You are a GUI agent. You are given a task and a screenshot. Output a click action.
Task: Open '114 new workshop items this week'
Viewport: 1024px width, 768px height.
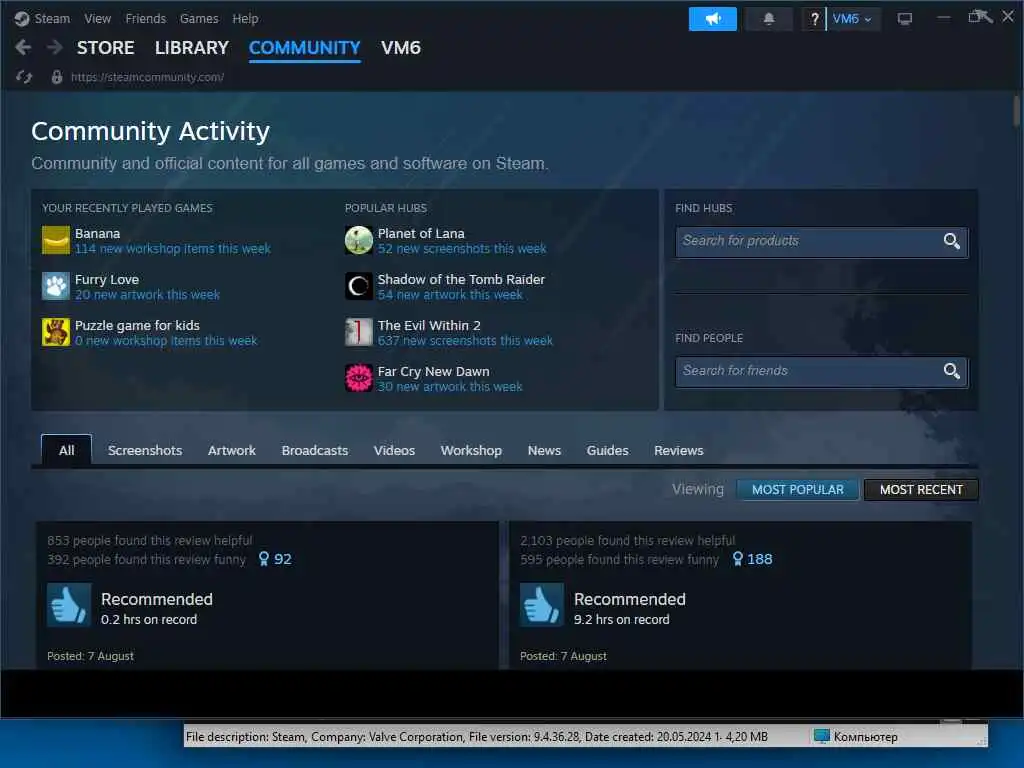[172, 249]
